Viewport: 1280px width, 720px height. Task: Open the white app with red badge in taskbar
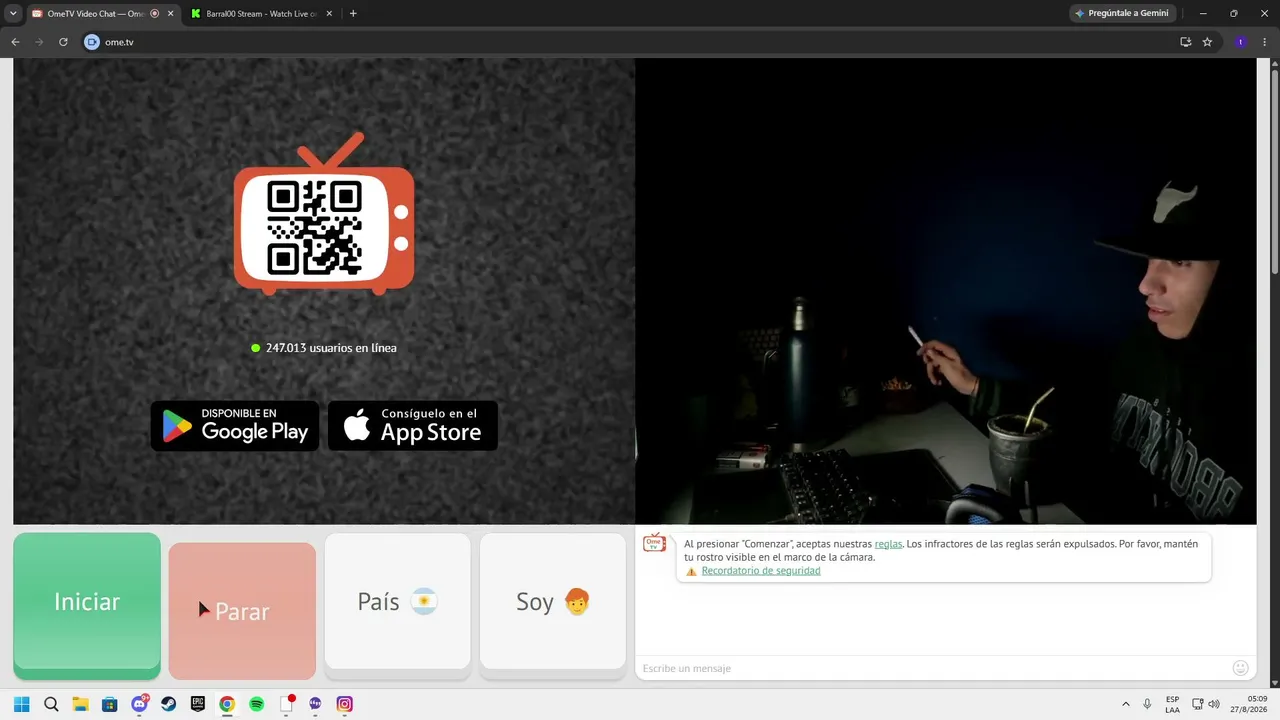pyautogui.click(x=286, y=704)
